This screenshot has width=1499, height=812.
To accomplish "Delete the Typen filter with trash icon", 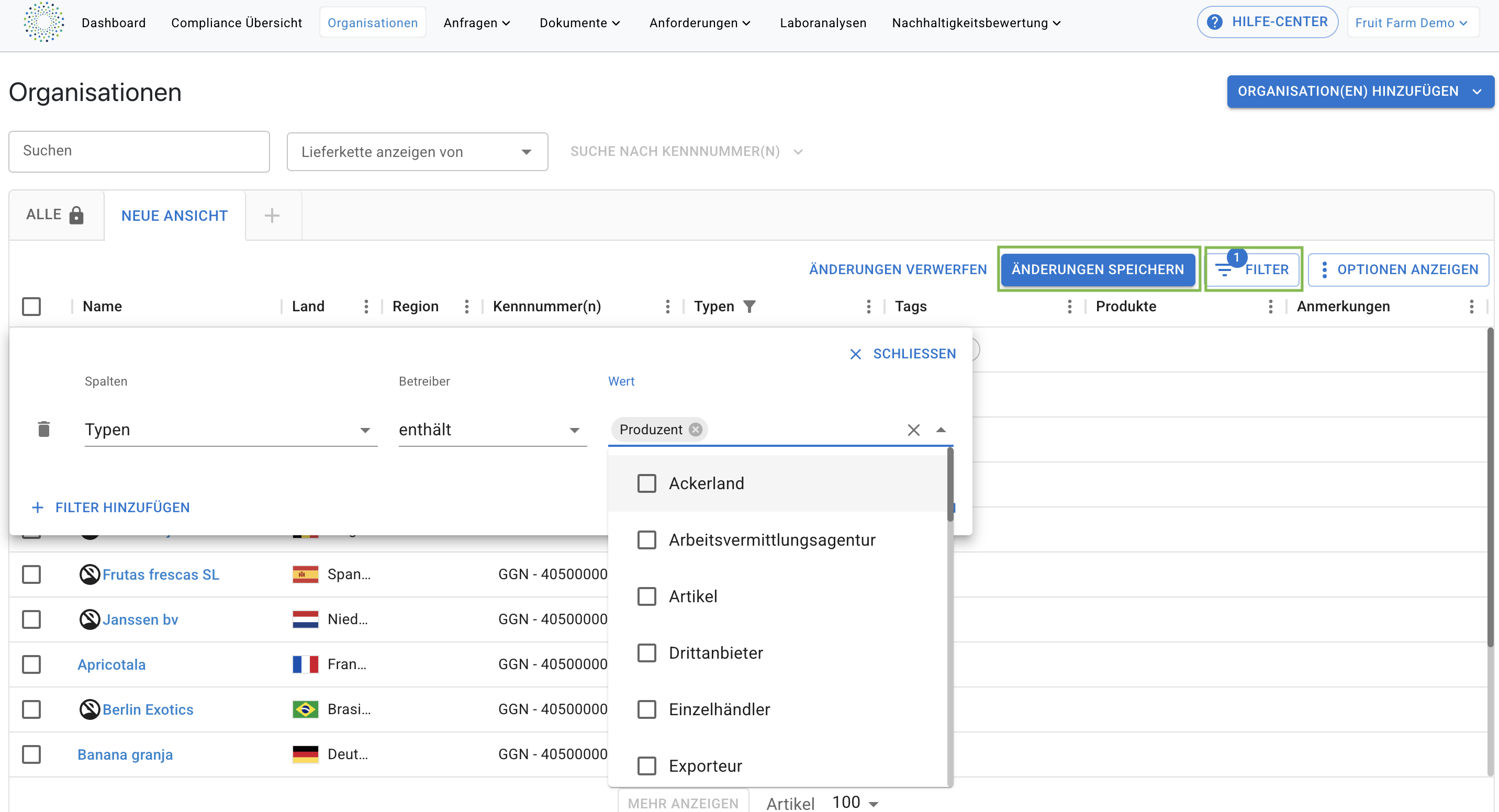I will [43, 429].
